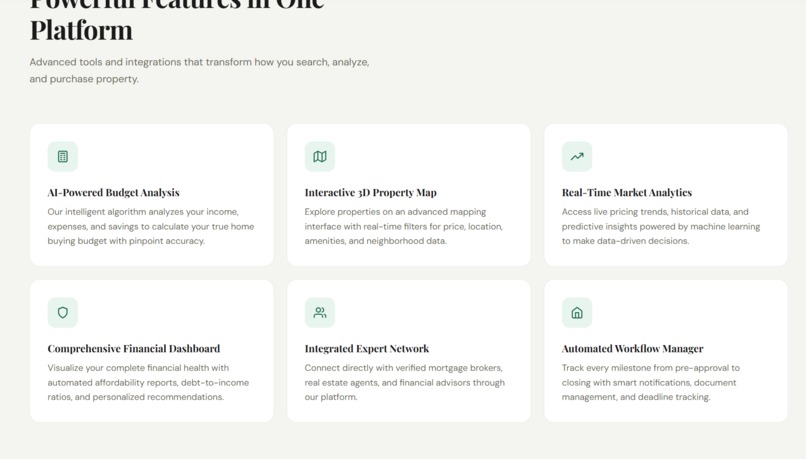Viewport: 806px width, 459px height.
Task: Select the AI-Powered Budget Analysis heading
Action: 114,193
